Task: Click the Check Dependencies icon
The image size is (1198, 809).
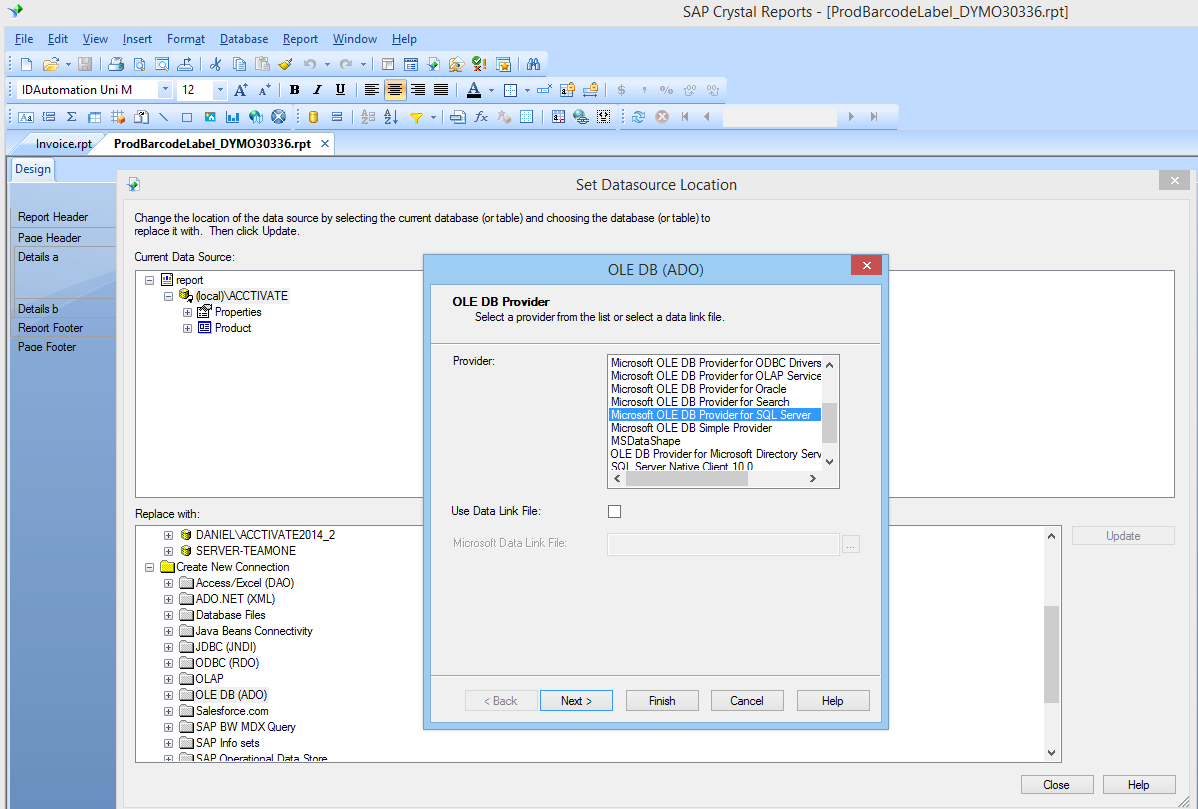Action: pos(479,64)
